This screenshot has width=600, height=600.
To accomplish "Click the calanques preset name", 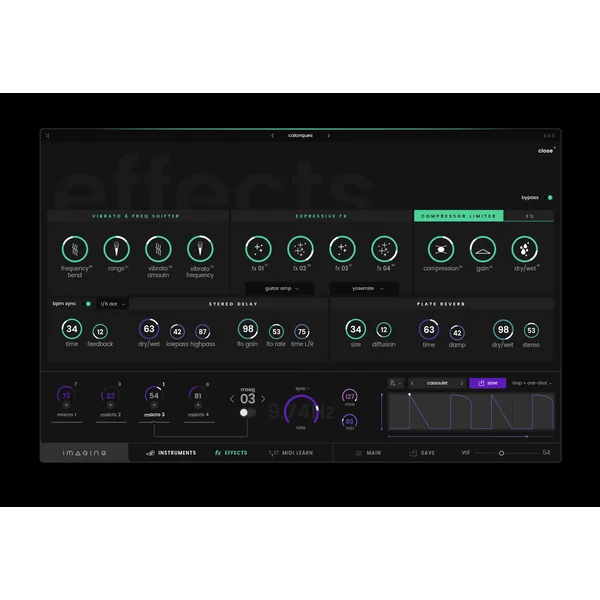I will coord(300,135).
